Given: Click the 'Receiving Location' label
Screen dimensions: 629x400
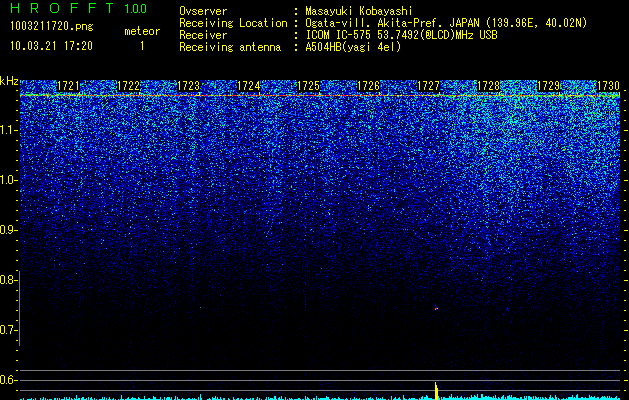Looking at the screenshot, I should point(233,23).
